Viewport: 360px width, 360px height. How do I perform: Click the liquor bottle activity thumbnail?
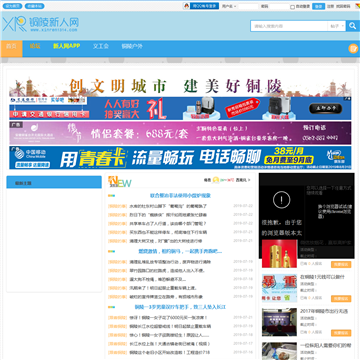tap(279, 254)
